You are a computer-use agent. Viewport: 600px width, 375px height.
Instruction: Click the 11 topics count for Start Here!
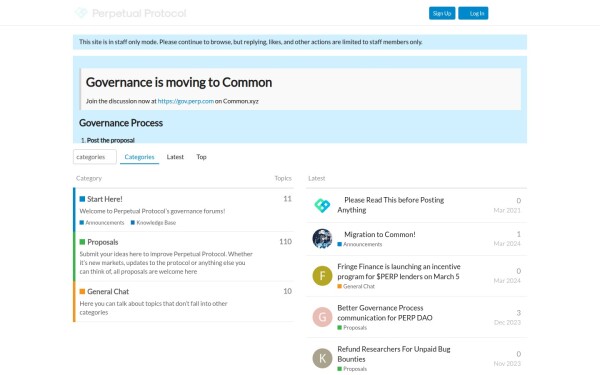[x=287, y=199]
